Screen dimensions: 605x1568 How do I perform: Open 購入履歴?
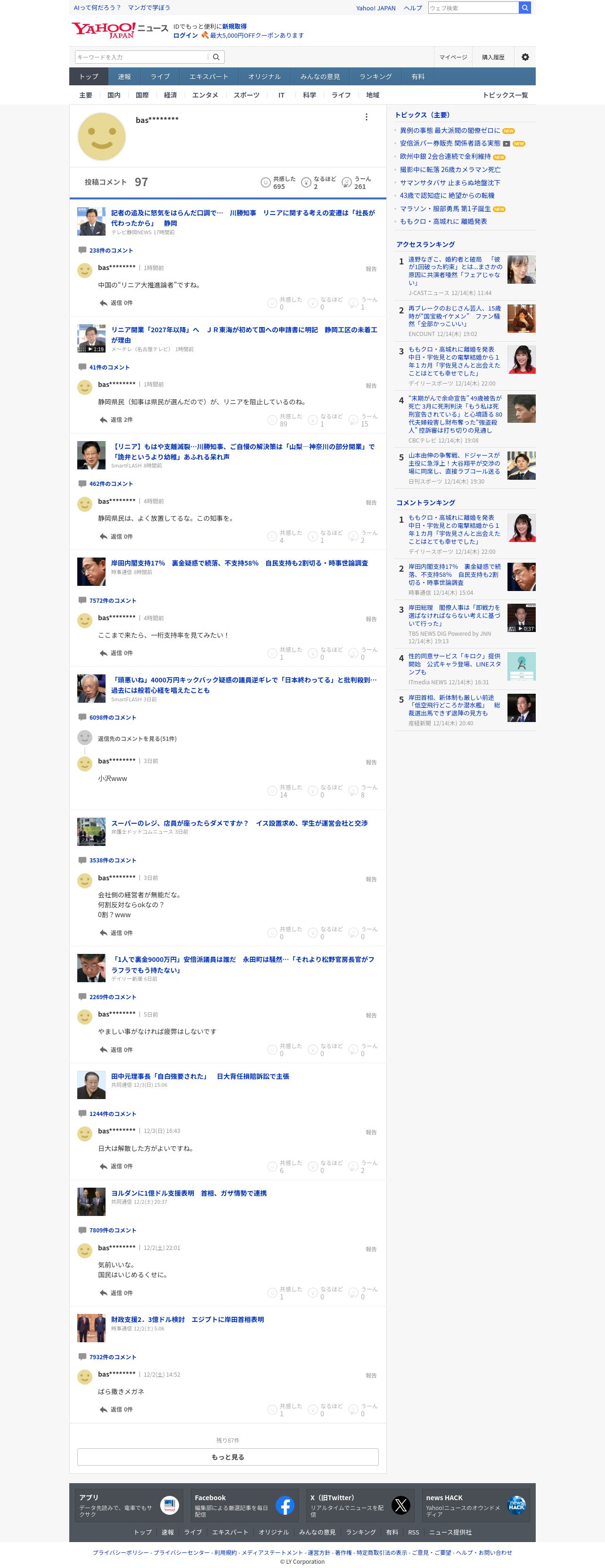493,57
